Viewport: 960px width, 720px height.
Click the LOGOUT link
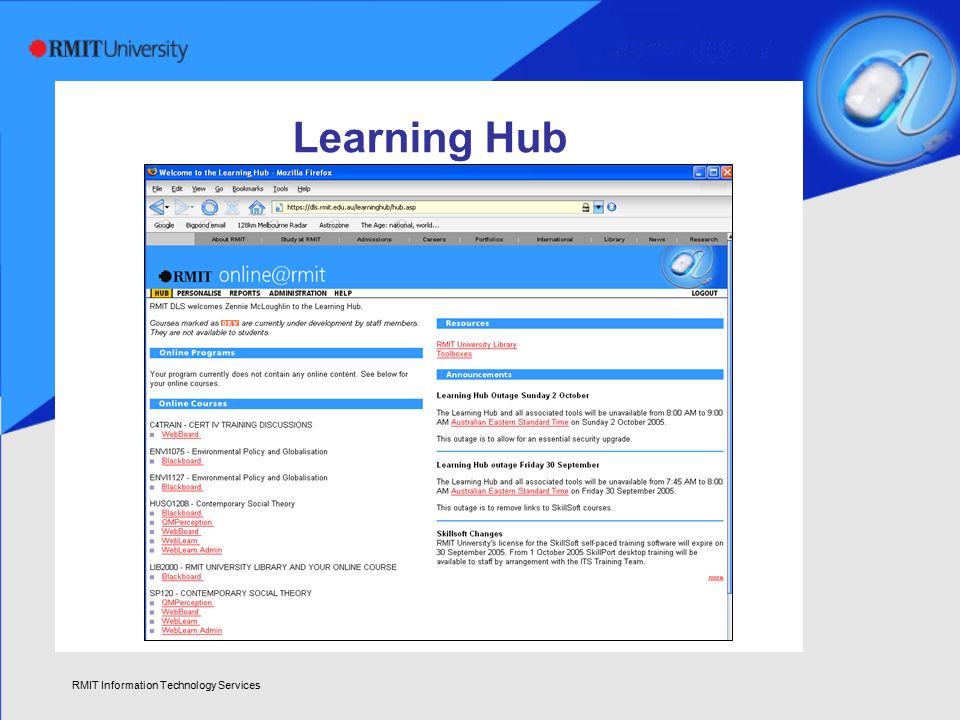[x=704, y=293]
